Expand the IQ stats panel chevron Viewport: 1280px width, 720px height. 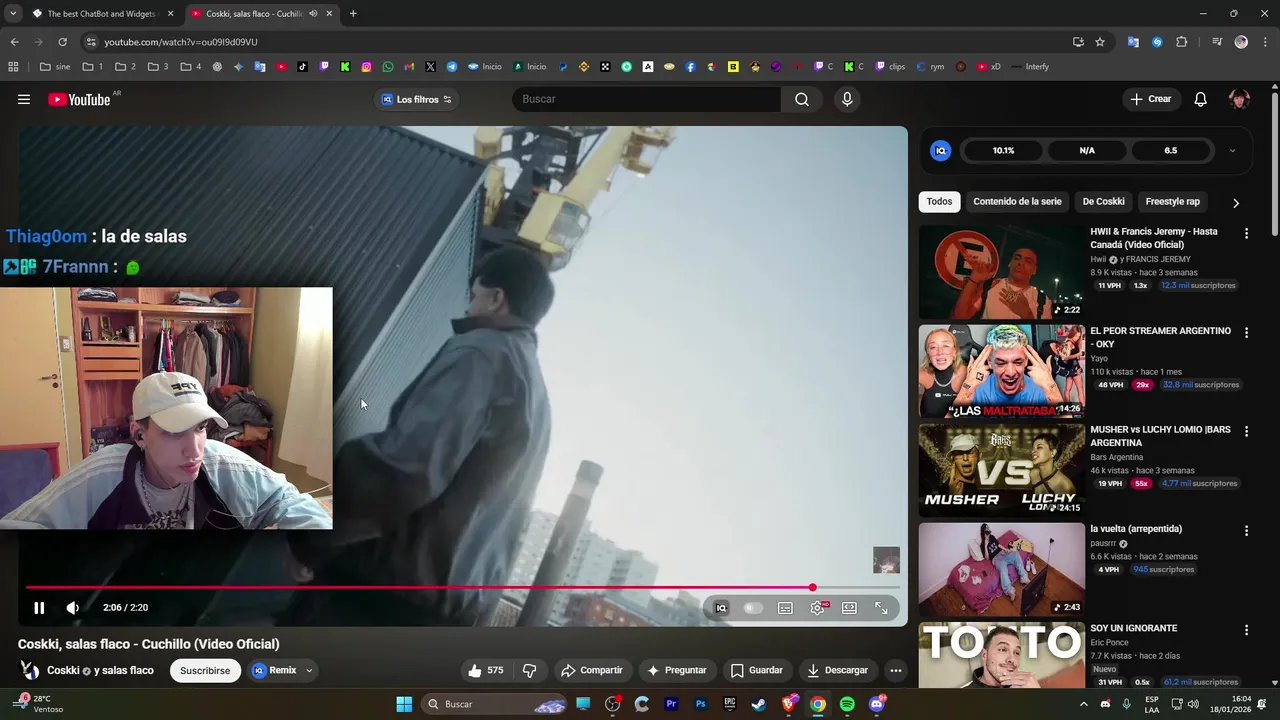click(x=1232, y=151)
